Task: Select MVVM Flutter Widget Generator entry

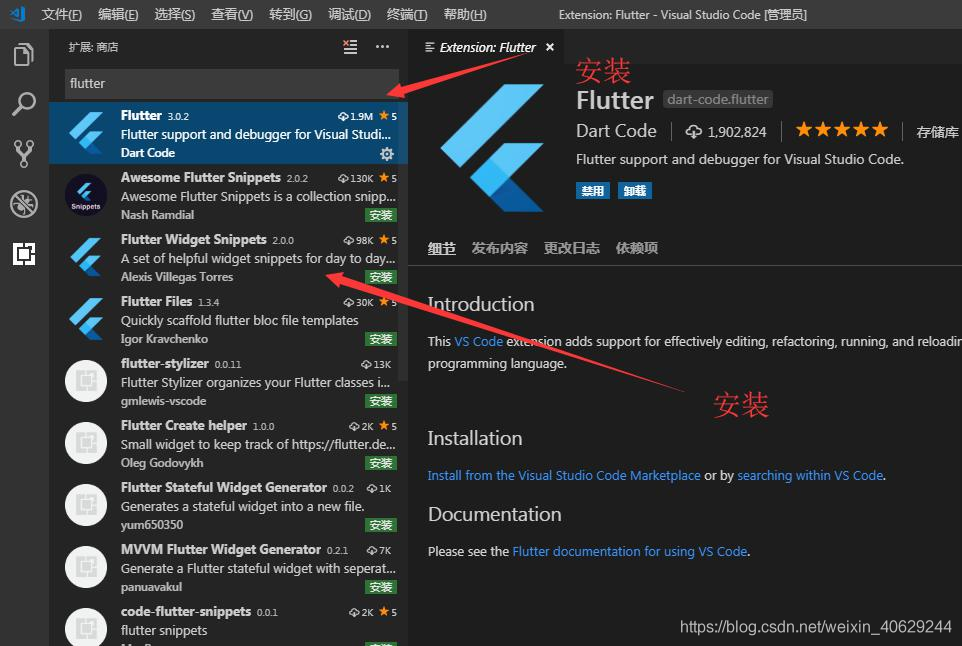Action: tap(228, 567)
